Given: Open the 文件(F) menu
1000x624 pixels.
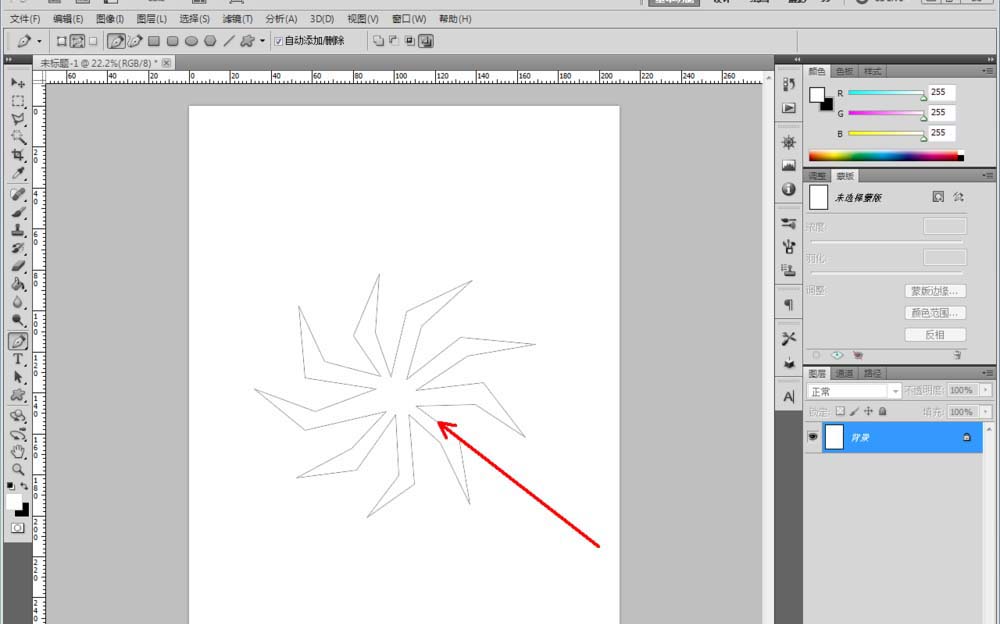Looking at the screenshot, I should point(25,19).
